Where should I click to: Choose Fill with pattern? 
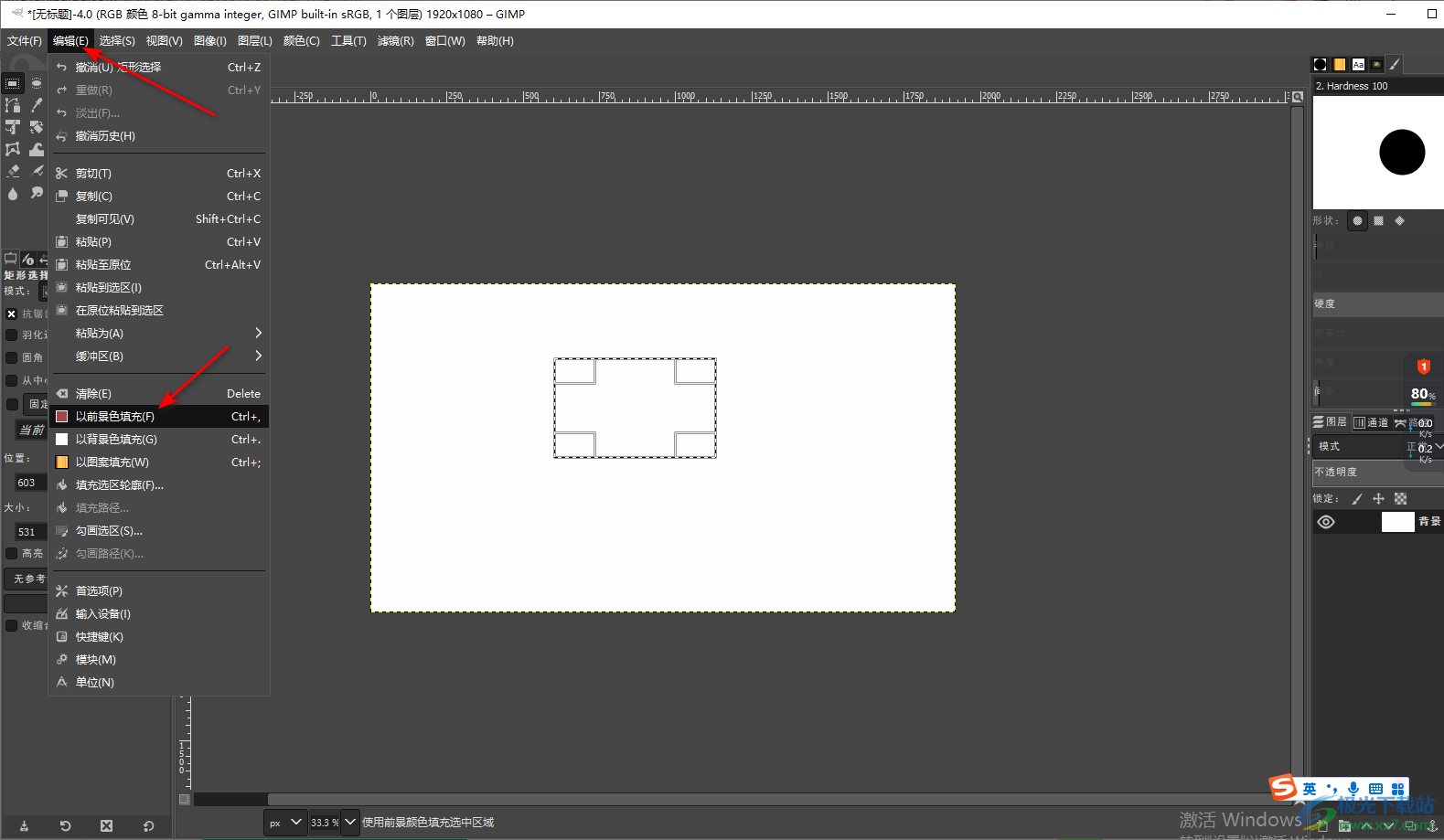click(x=159, y=463)
